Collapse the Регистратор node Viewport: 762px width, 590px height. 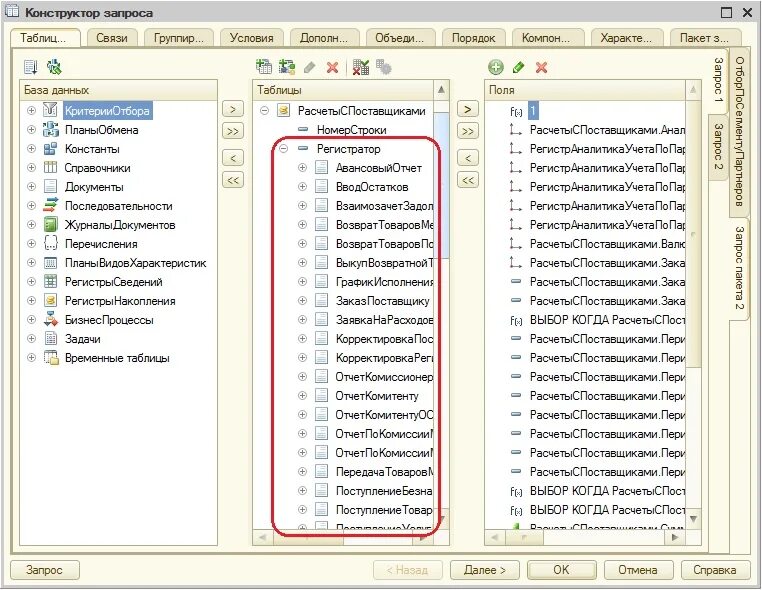pos(283,149)
